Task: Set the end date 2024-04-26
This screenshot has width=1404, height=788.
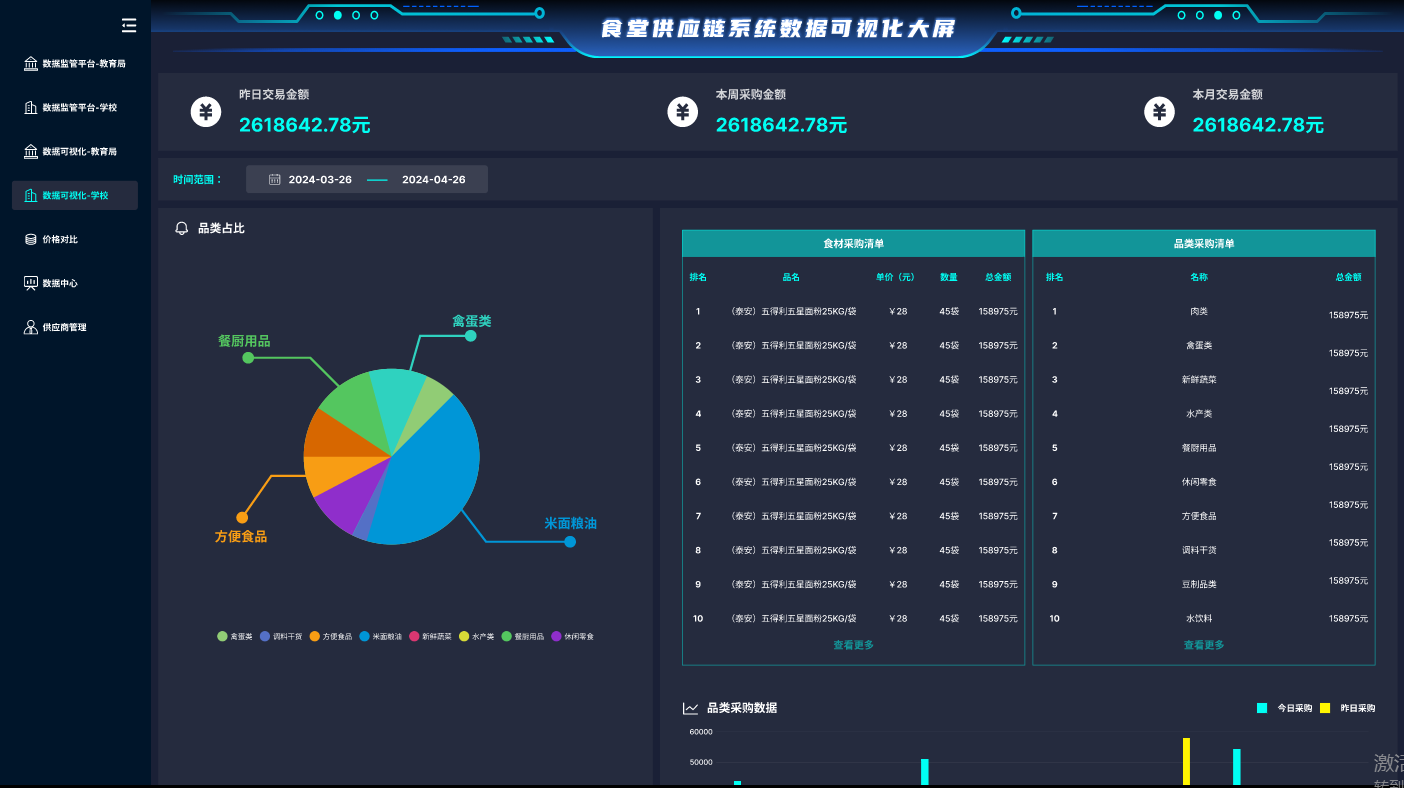Action: [x=434, y=180]
